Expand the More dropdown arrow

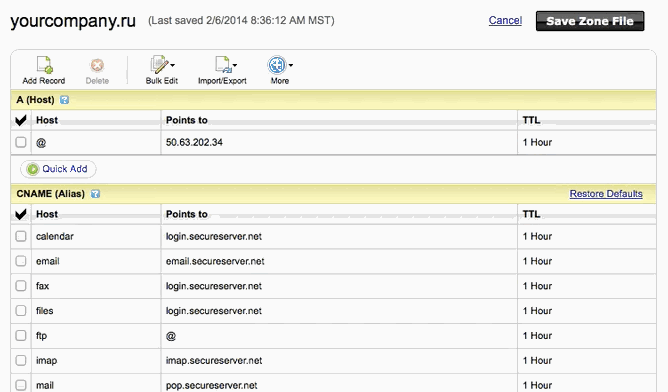[291, 65]
